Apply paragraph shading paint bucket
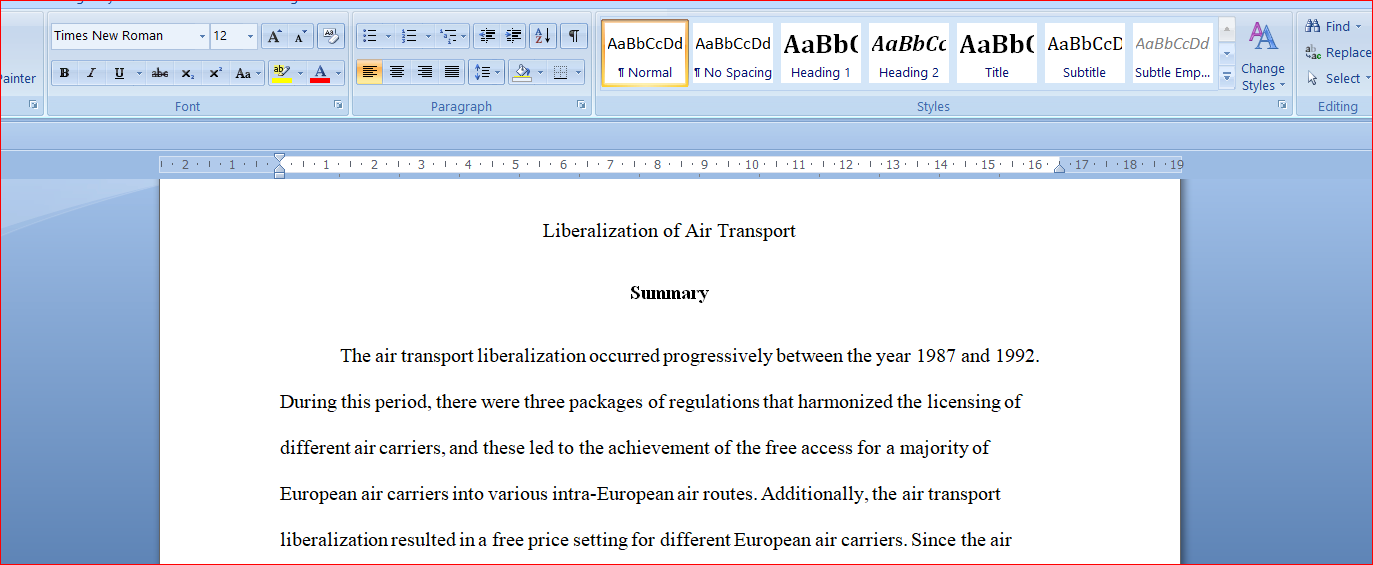The width and height of the screenshot is (1373, 565). tap(520, 72)
